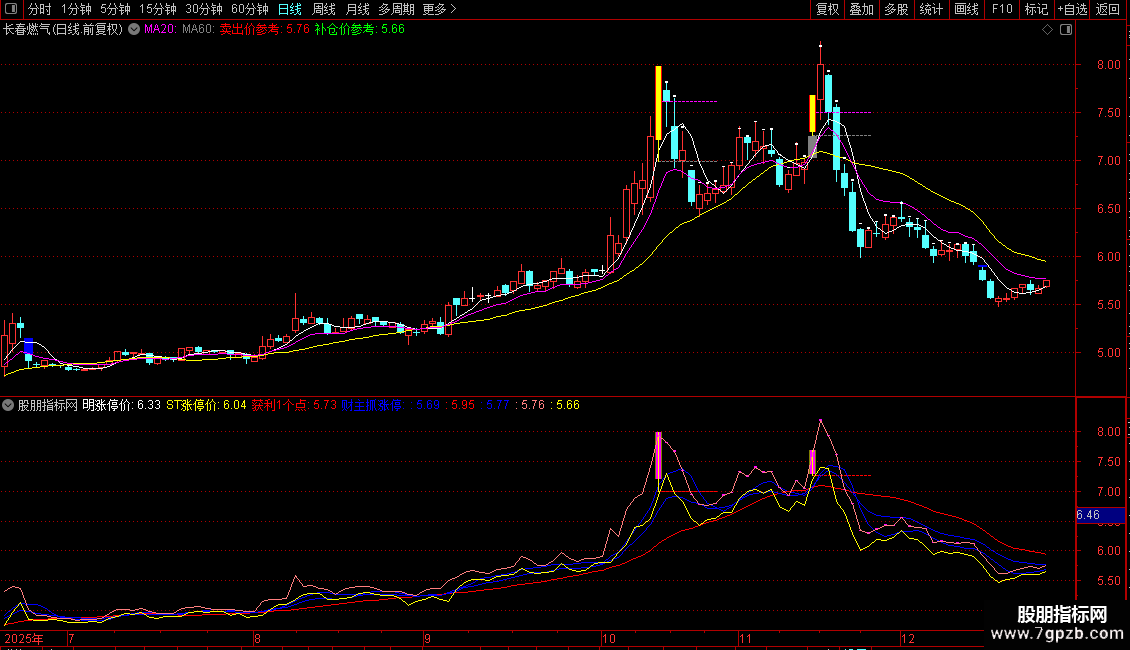Switch to 周线 weekly chart
1130x650 pixels.
point(324,9)
